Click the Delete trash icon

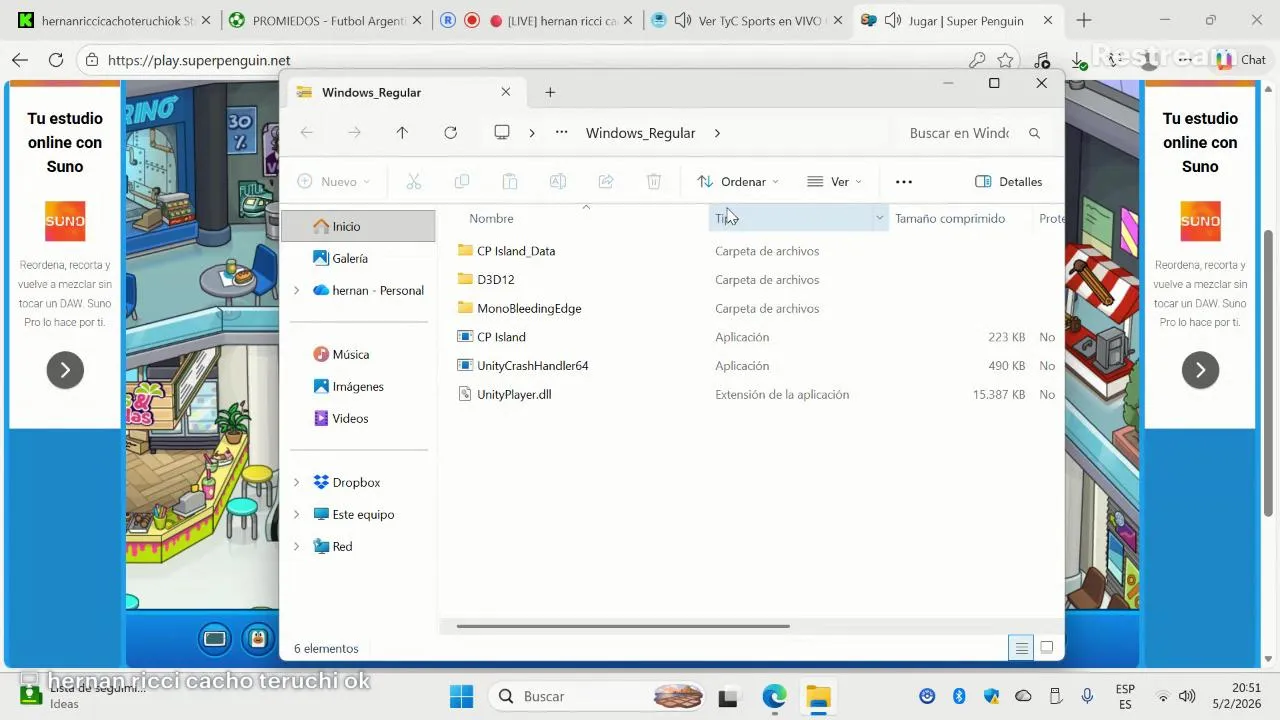[x=654, y=181]
